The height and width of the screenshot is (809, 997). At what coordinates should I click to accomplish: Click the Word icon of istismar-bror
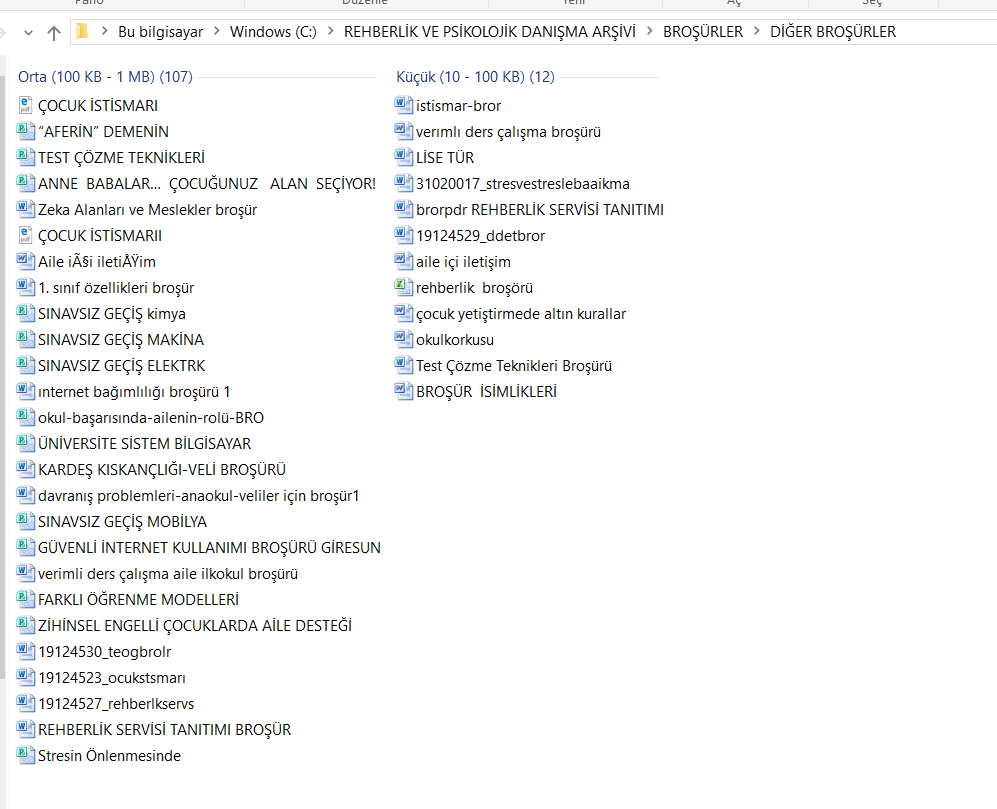(x=404, y=106)
